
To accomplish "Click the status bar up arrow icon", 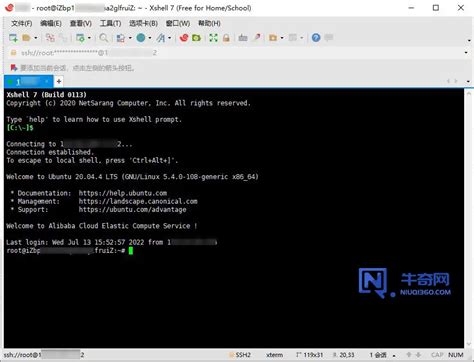I will point(409,355).
